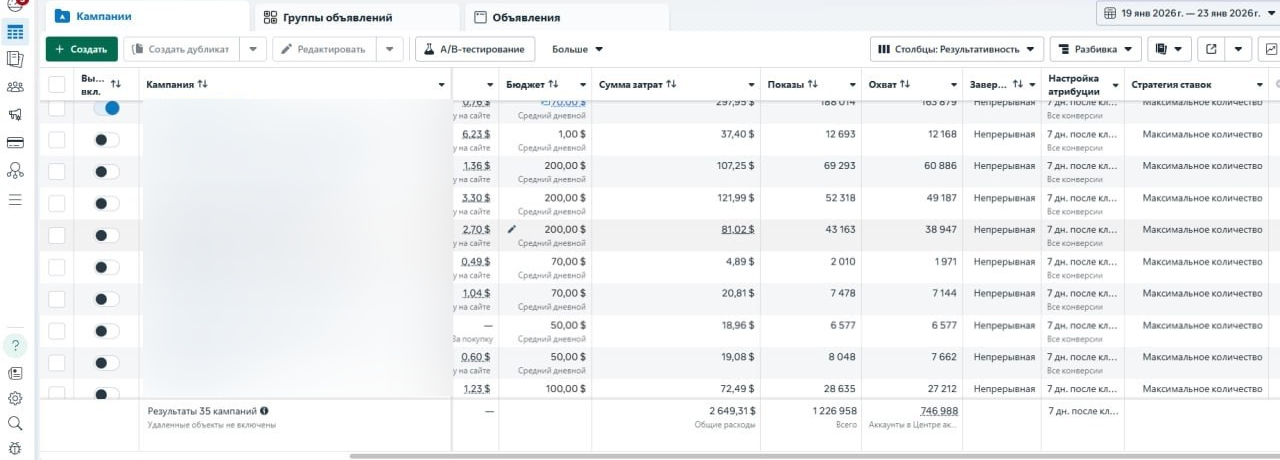The height and width of the screenshot is (460, 1280).
Task: Open the Столбцы: Результативность dropdown
Action: (x=957, y=49)
